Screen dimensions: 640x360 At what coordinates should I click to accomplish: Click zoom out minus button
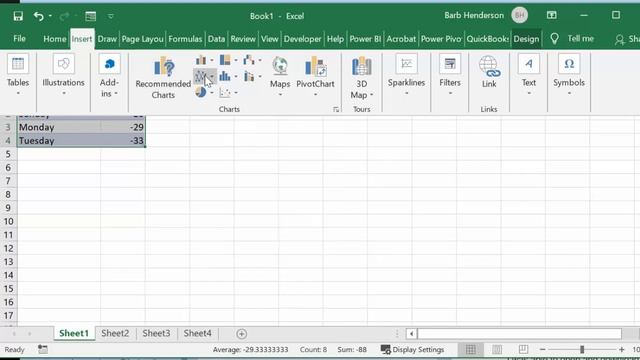(542, 350)
